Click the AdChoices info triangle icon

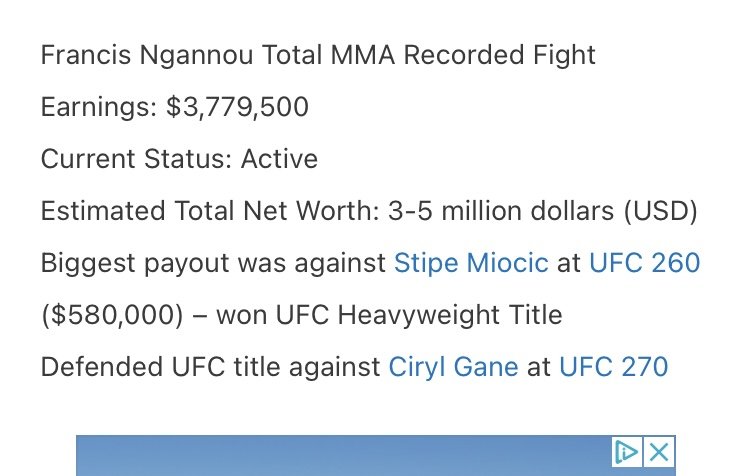[x=627, y=451]
